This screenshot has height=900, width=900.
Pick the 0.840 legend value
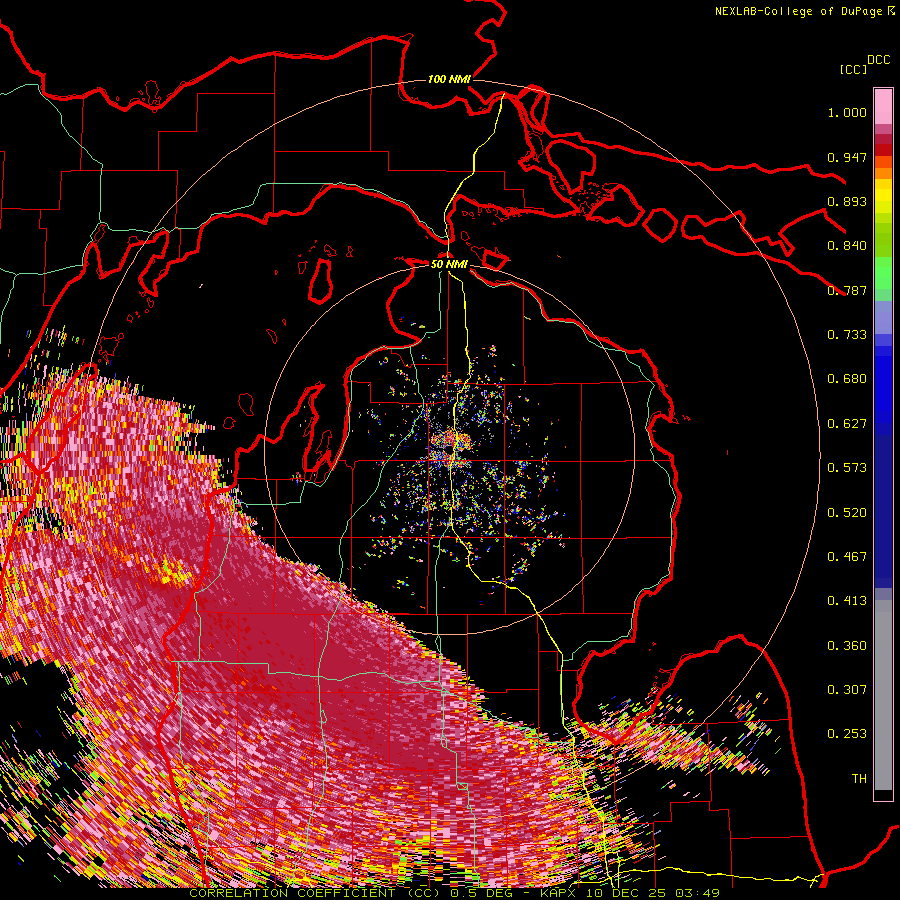pos(847,246)
